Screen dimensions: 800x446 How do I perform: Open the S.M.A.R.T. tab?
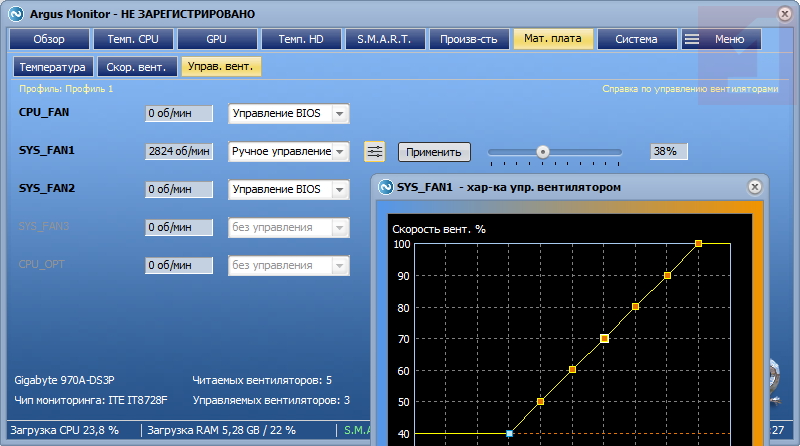385,39
